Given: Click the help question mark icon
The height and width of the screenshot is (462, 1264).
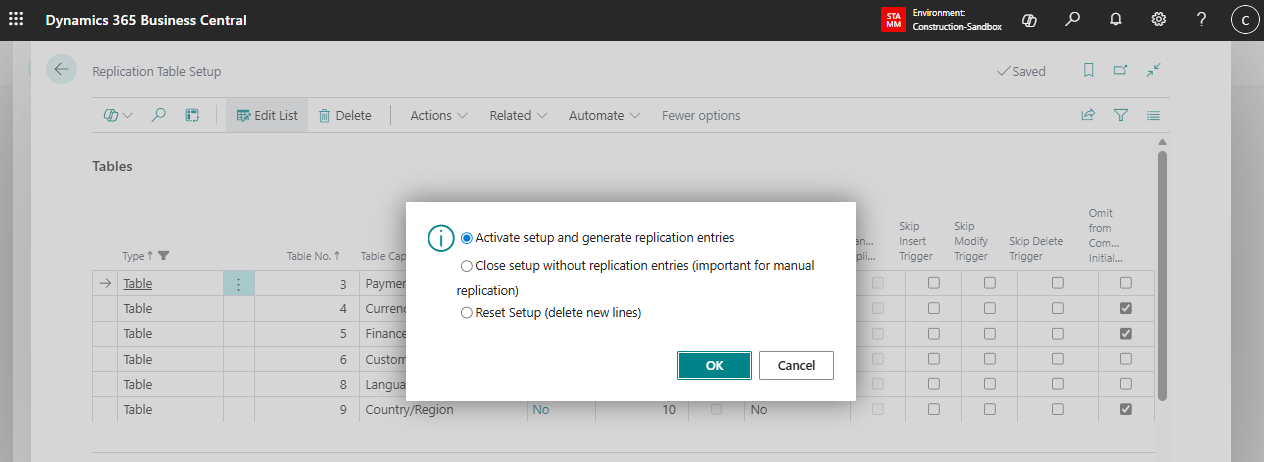Looking at the screenshot, I should (1201, 20).
